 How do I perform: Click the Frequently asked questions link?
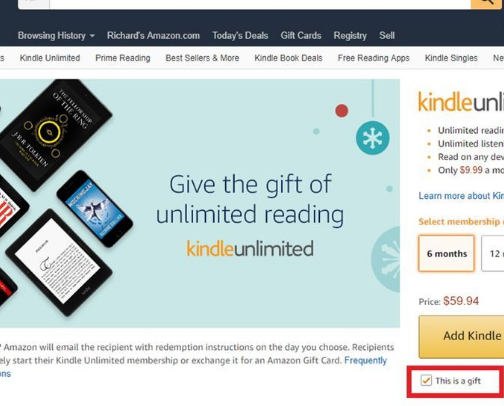coord(365,360)
